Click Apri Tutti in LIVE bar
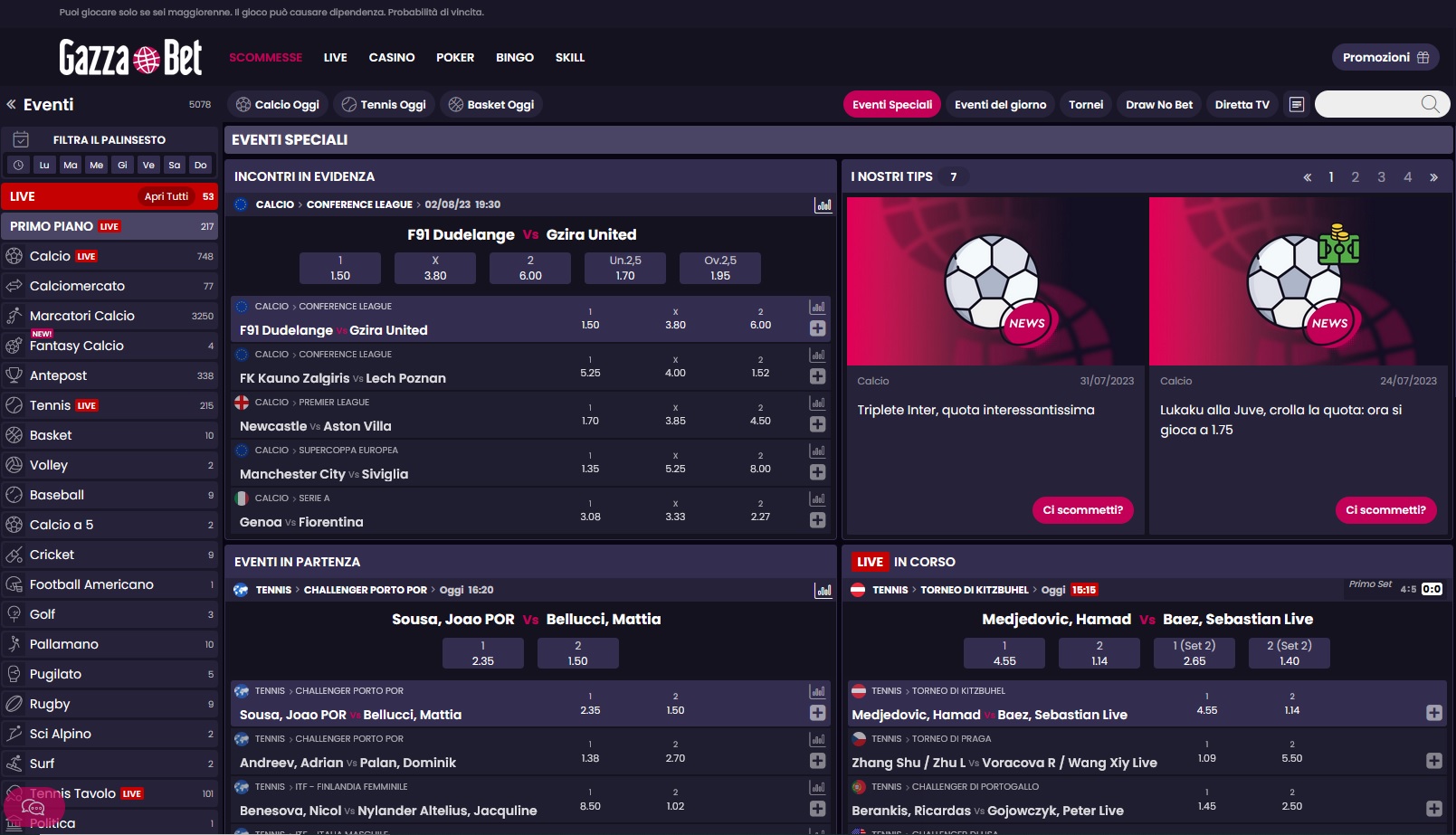The width and height of the screenshot is (1456, 835). point(167,196)
